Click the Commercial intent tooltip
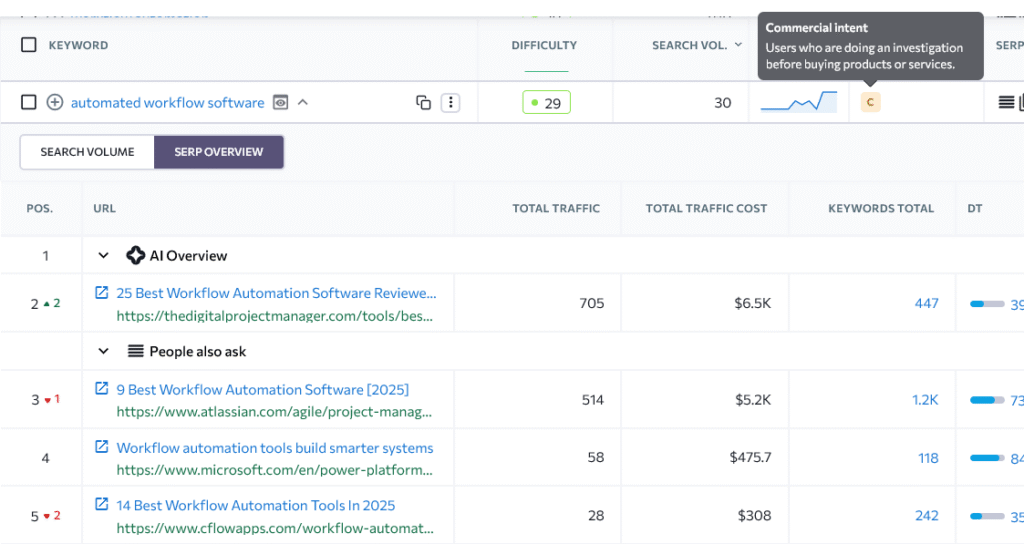 click(x=871, y=46)
